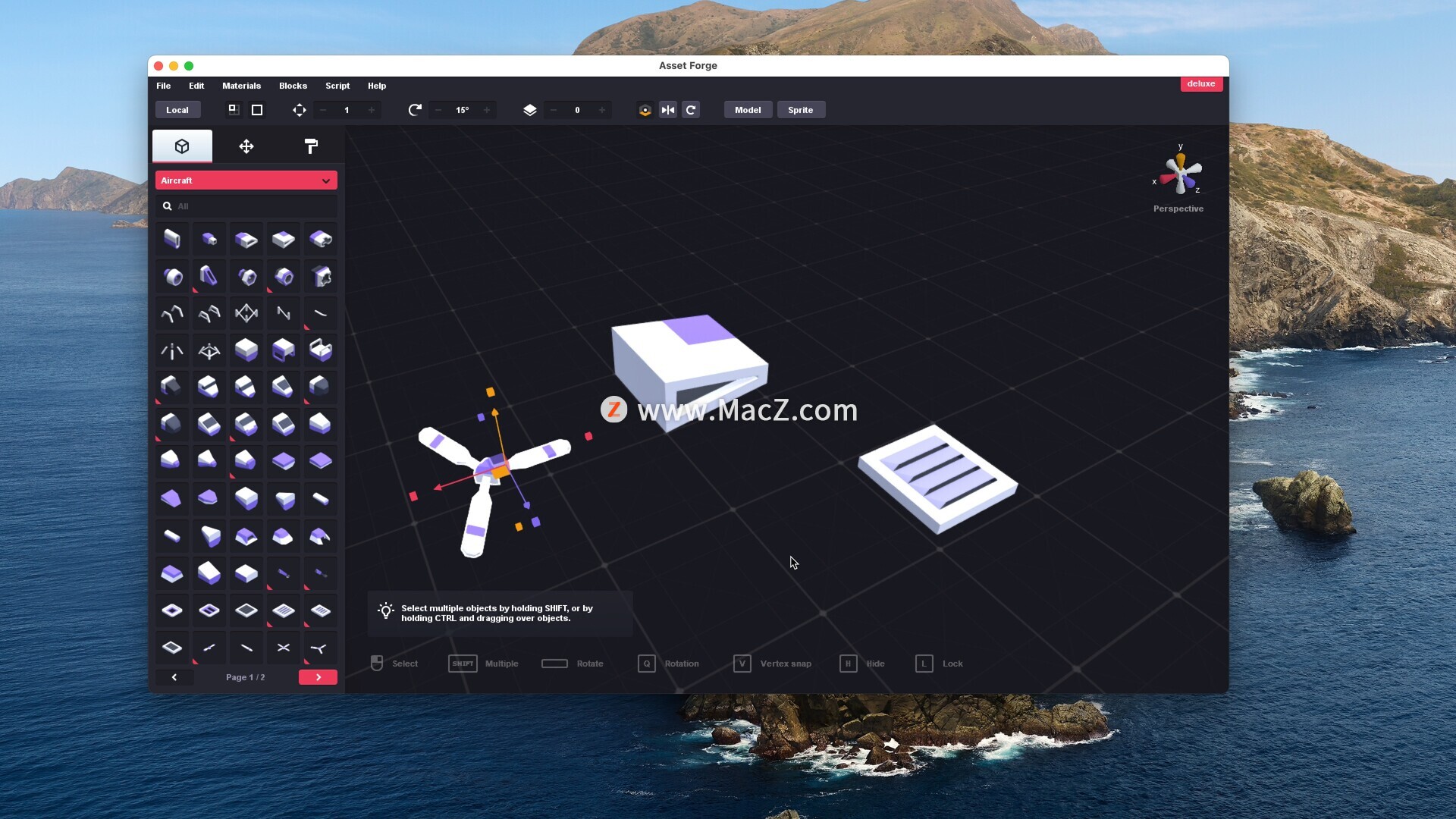Open the Edit menu
The image size is (1456, 819).
(196, 86)
